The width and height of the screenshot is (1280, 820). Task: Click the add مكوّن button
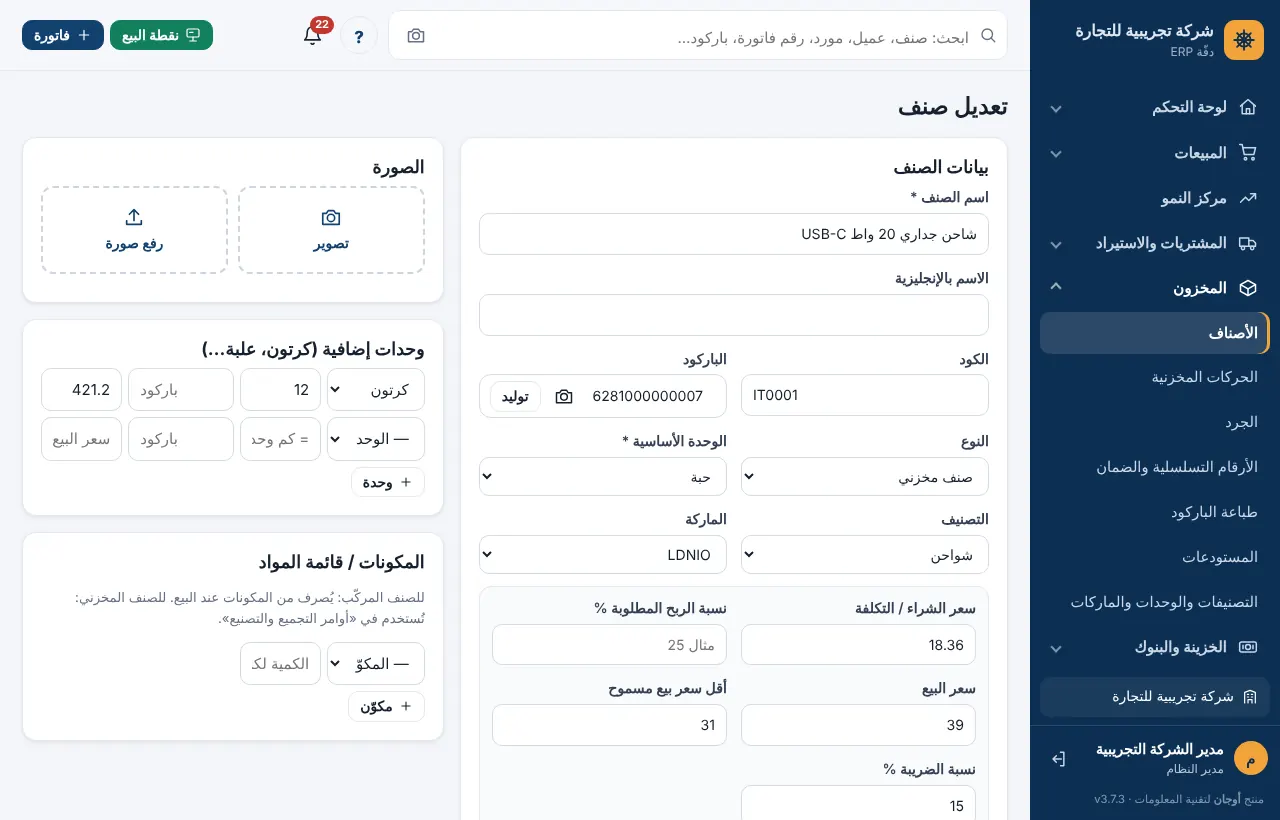click(386, 706)
